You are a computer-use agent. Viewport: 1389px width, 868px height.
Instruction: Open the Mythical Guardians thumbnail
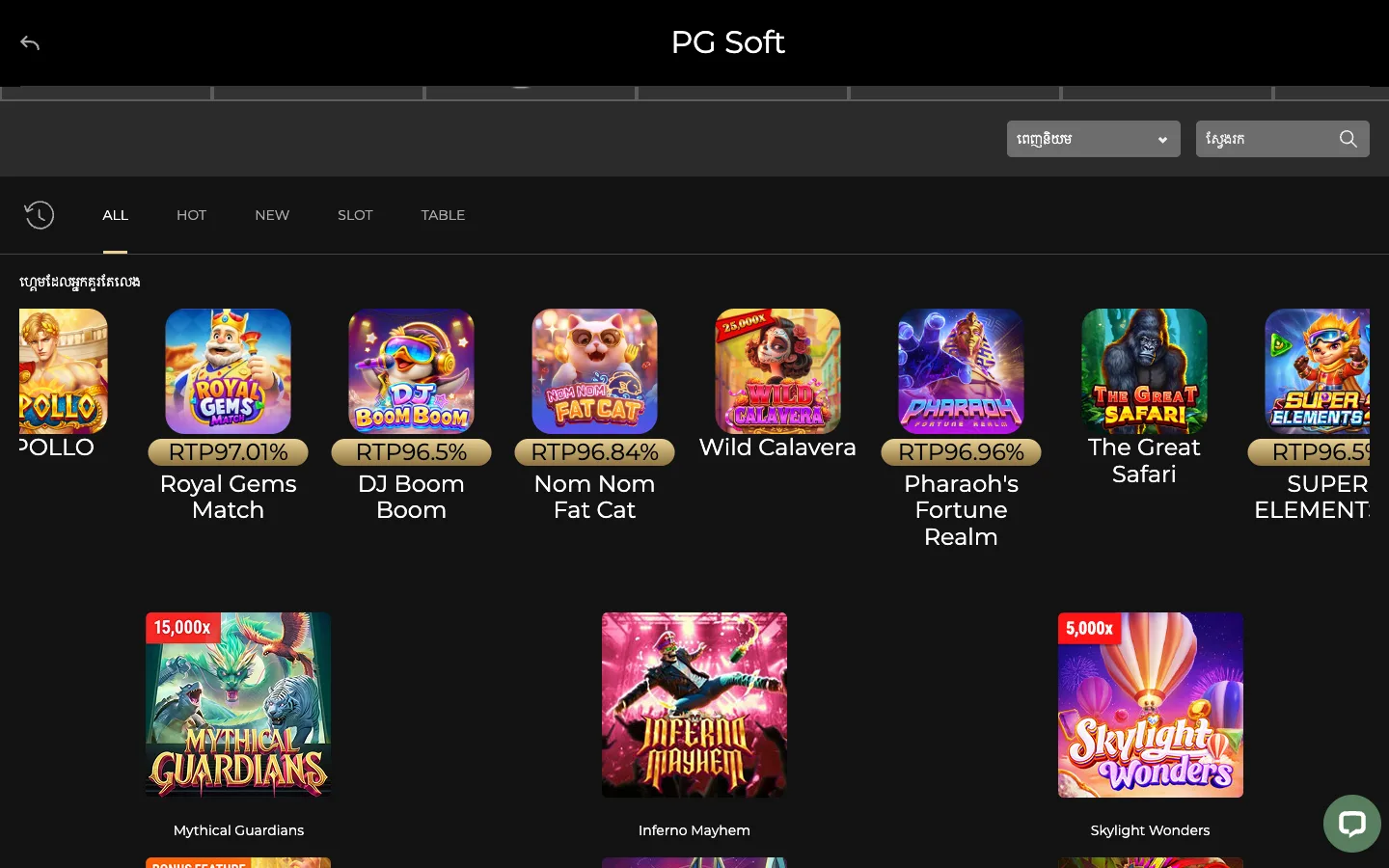[x=238, y=705]
